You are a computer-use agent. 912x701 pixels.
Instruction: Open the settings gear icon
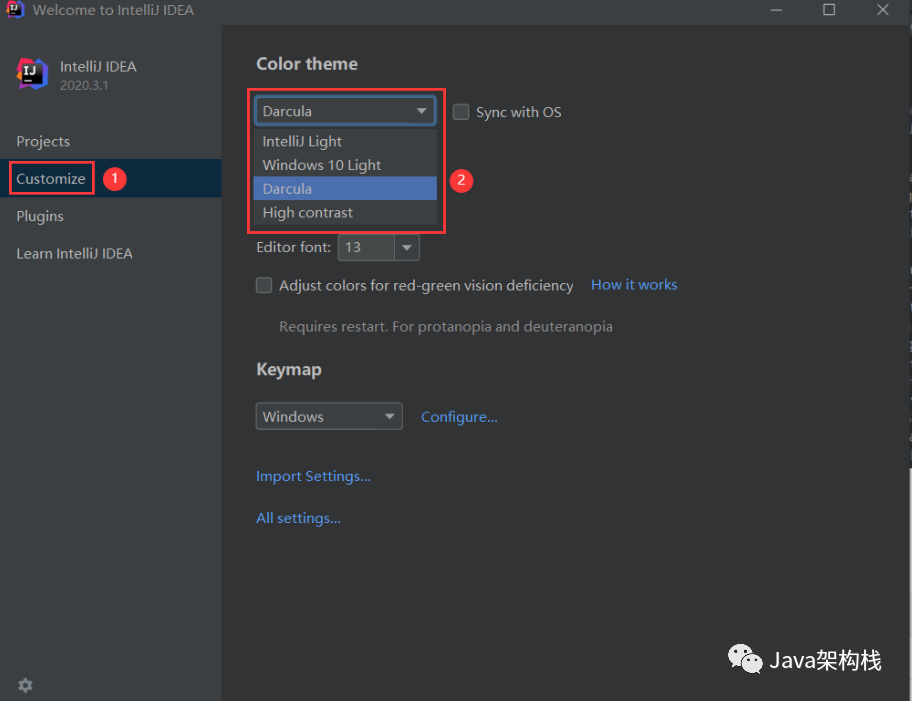coord(25,685)
